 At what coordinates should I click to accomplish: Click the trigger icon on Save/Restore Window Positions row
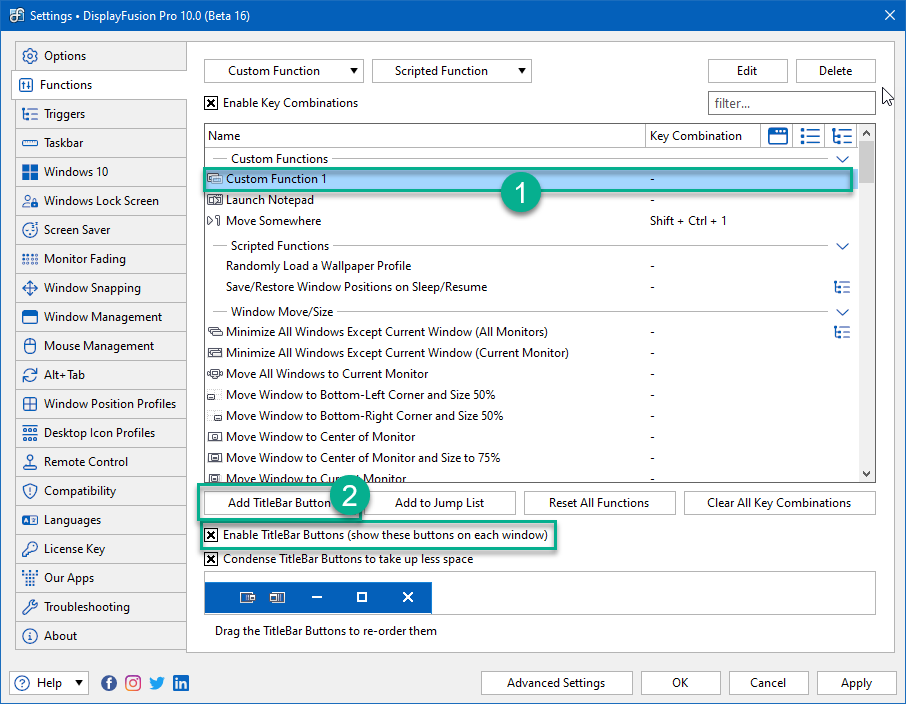point(842,287)
